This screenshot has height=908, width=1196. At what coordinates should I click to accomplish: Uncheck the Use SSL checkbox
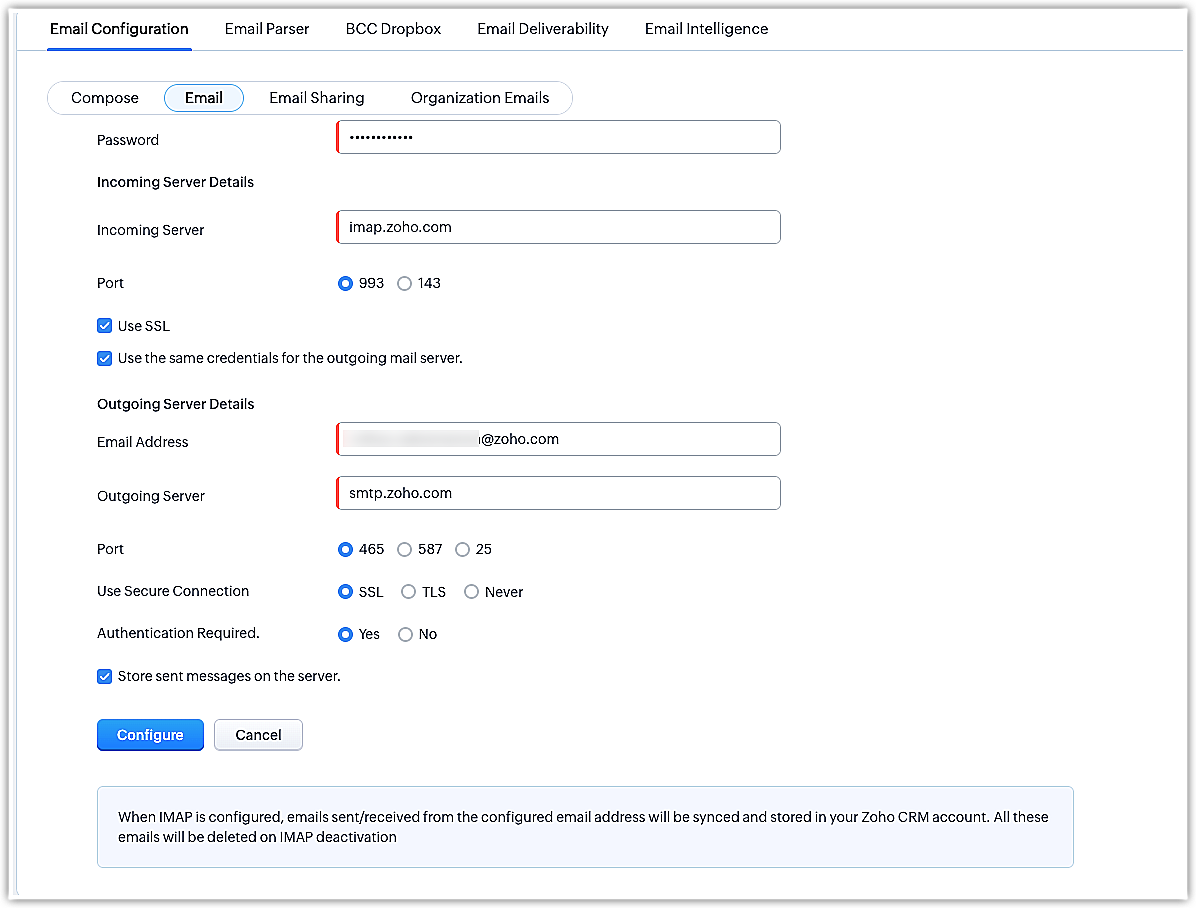(x=105, y=326)
